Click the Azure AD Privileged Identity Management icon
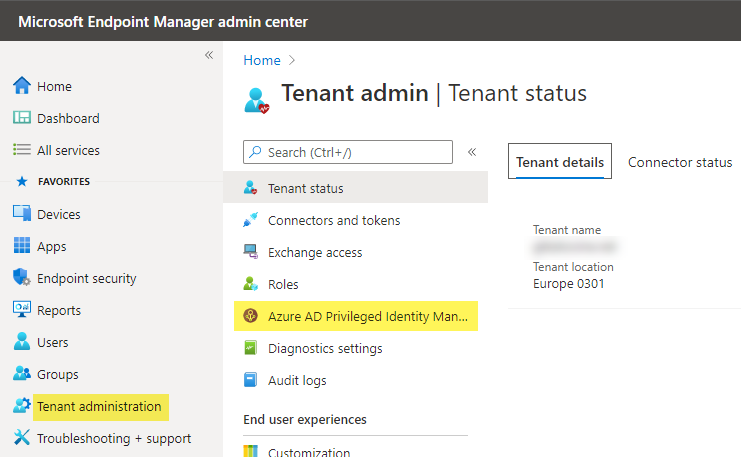Screen dimensions: 741x457 [250, 315]
